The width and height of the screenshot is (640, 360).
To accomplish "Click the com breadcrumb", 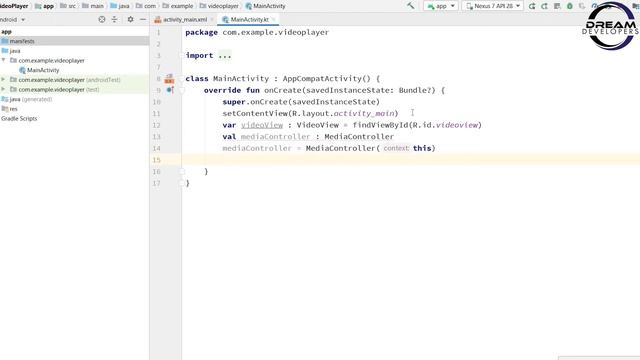I will (146, 6).
